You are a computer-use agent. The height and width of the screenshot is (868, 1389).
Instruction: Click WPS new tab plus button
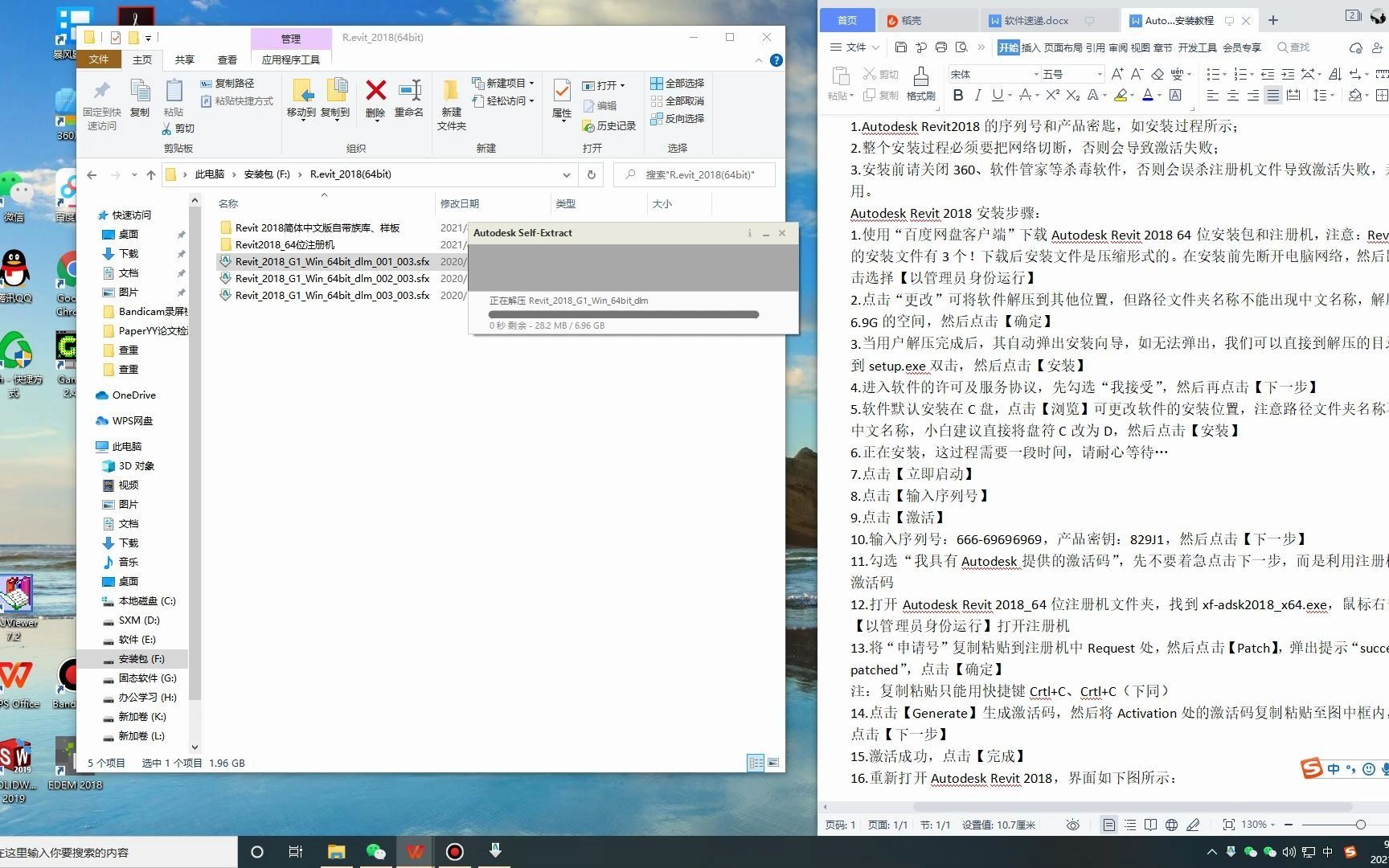pos(1272,20)
